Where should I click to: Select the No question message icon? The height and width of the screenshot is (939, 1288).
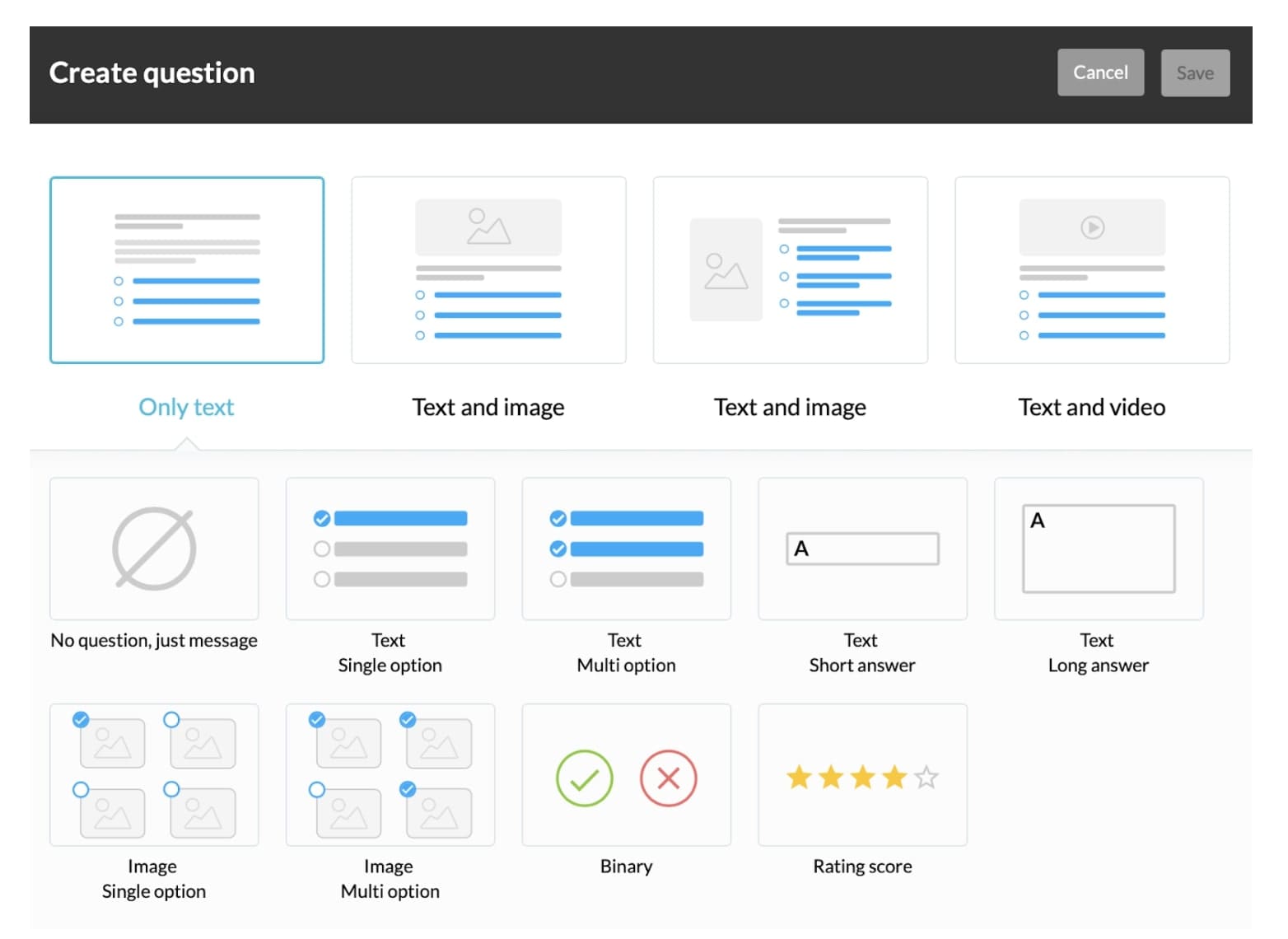(154, 549)
